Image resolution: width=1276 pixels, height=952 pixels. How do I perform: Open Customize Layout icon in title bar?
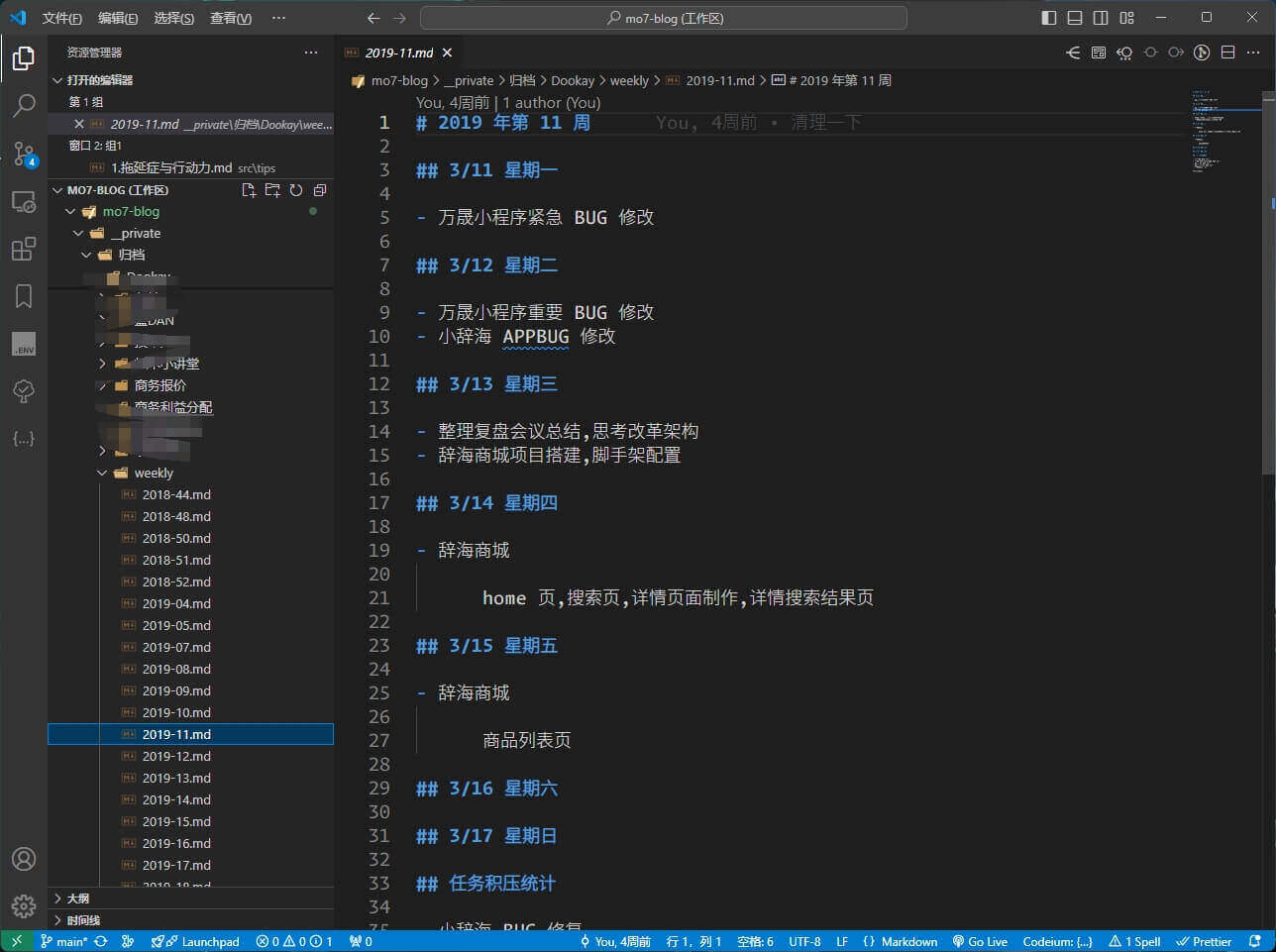pyautogui.click(x=1126, y=18)
